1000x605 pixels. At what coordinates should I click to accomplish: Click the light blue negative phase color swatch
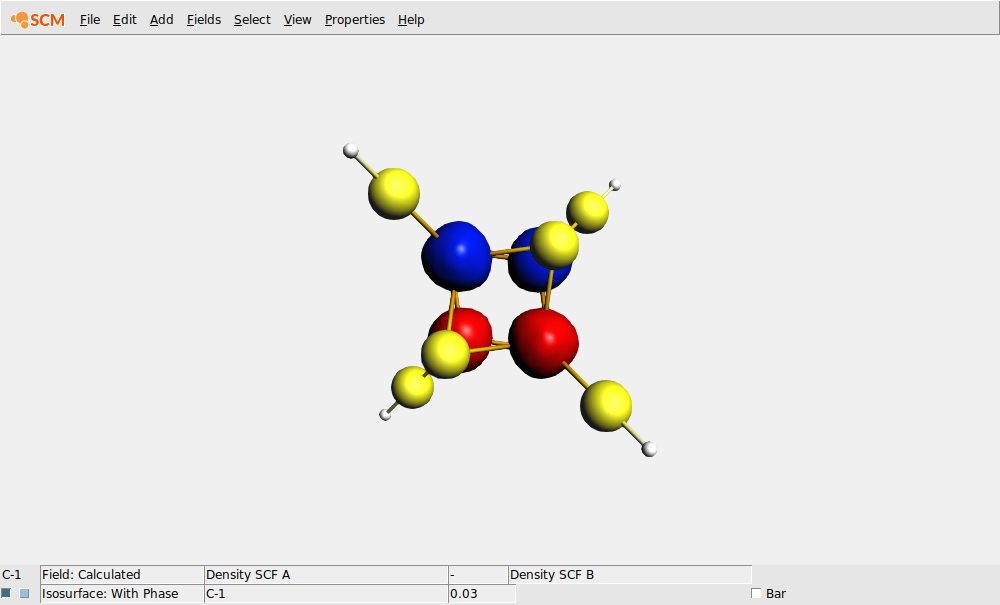23,593
